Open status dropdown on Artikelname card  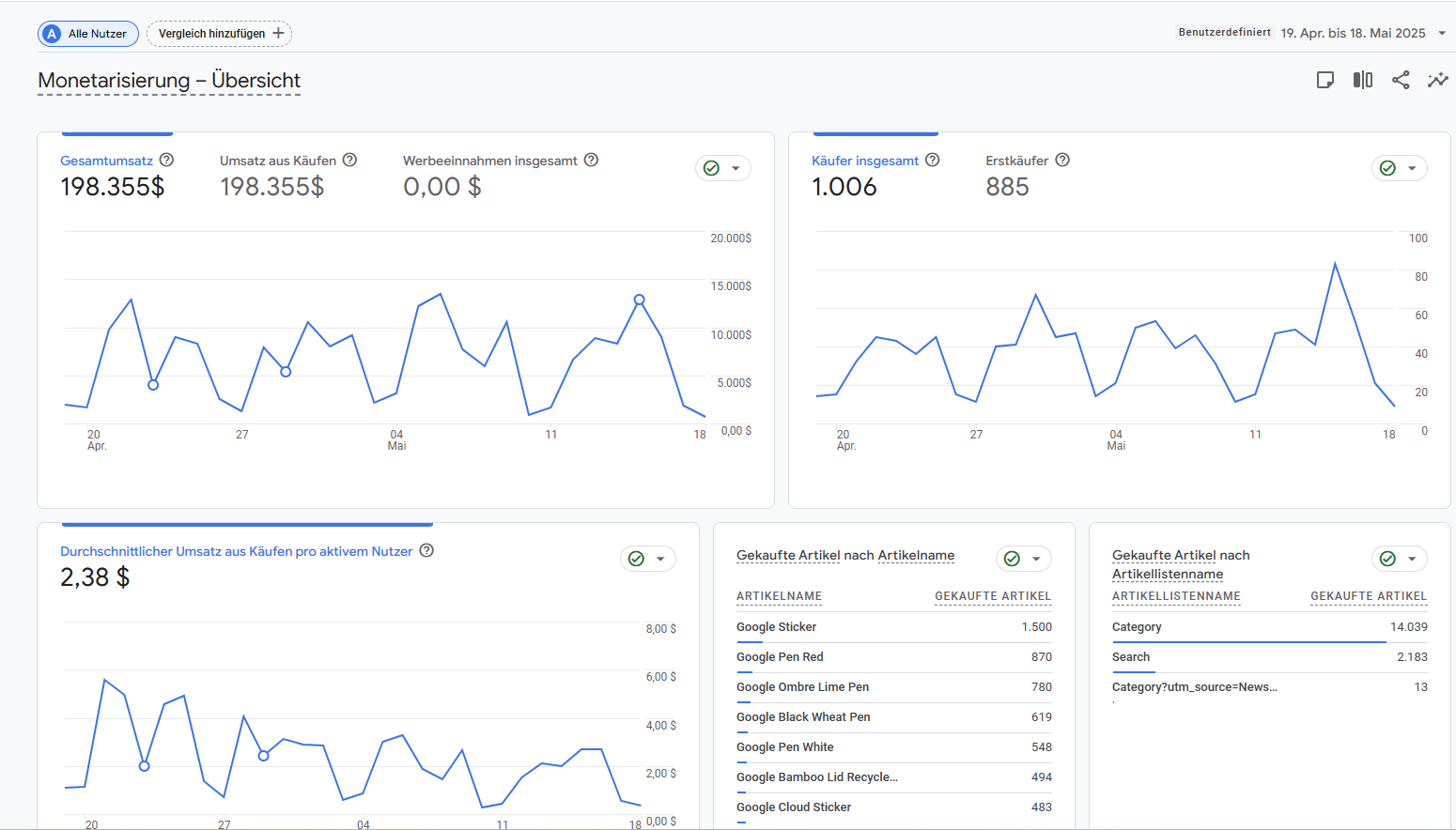(1024, 559)
